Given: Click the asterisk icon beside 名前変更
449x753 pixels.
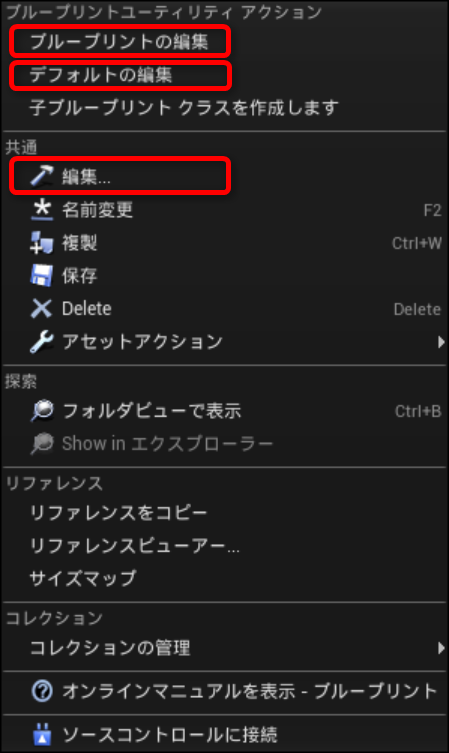Looking at the screenshot, I should [x=42, y=209].
